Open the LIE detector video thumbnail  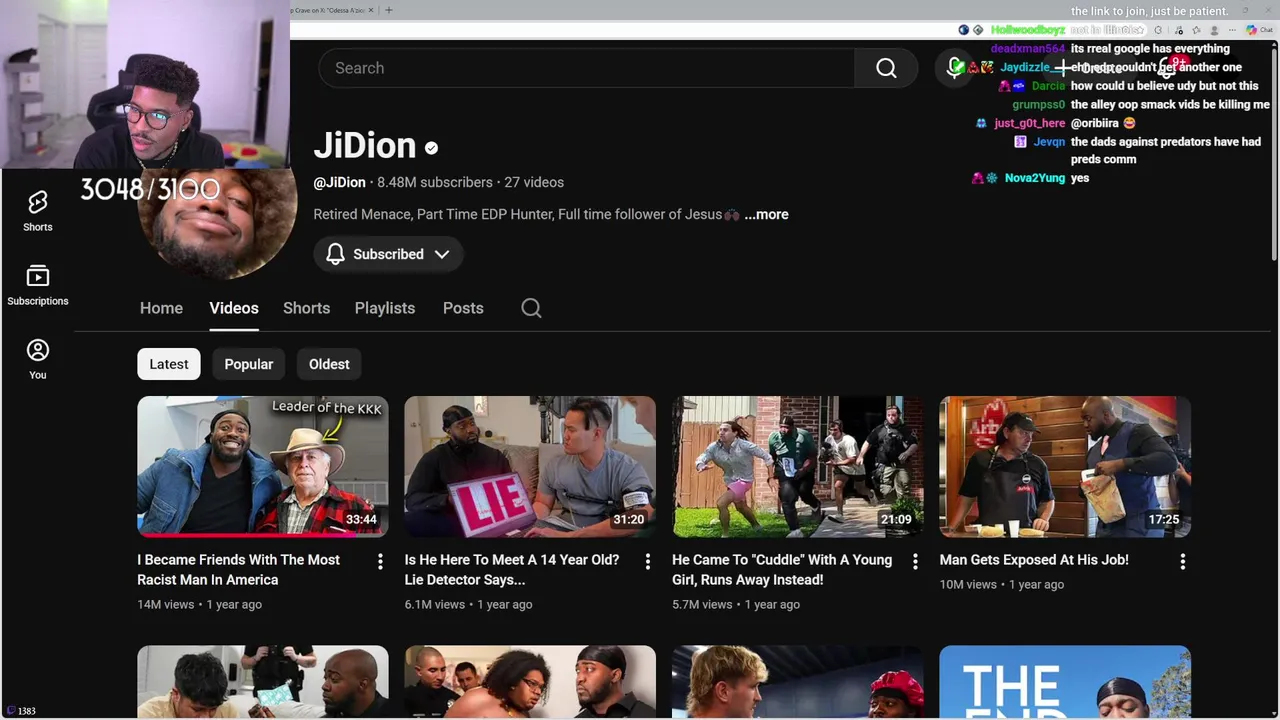click(x=530, y=467)
